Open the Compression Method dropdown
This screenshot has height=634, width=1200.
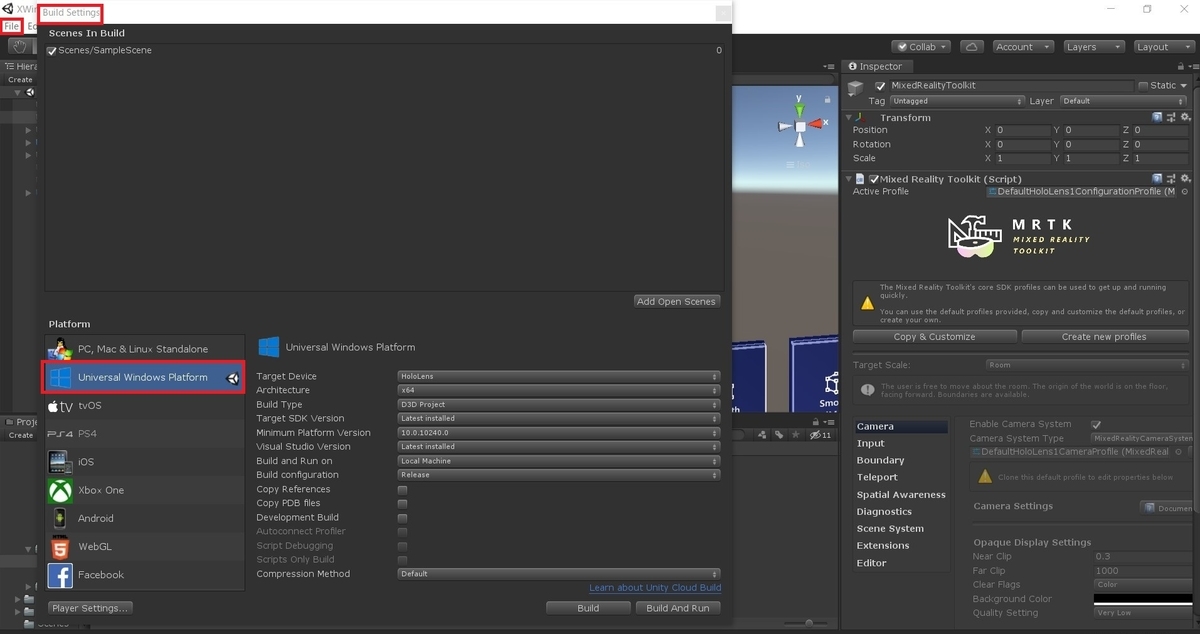pyautogui.click(x=559, y=574)
